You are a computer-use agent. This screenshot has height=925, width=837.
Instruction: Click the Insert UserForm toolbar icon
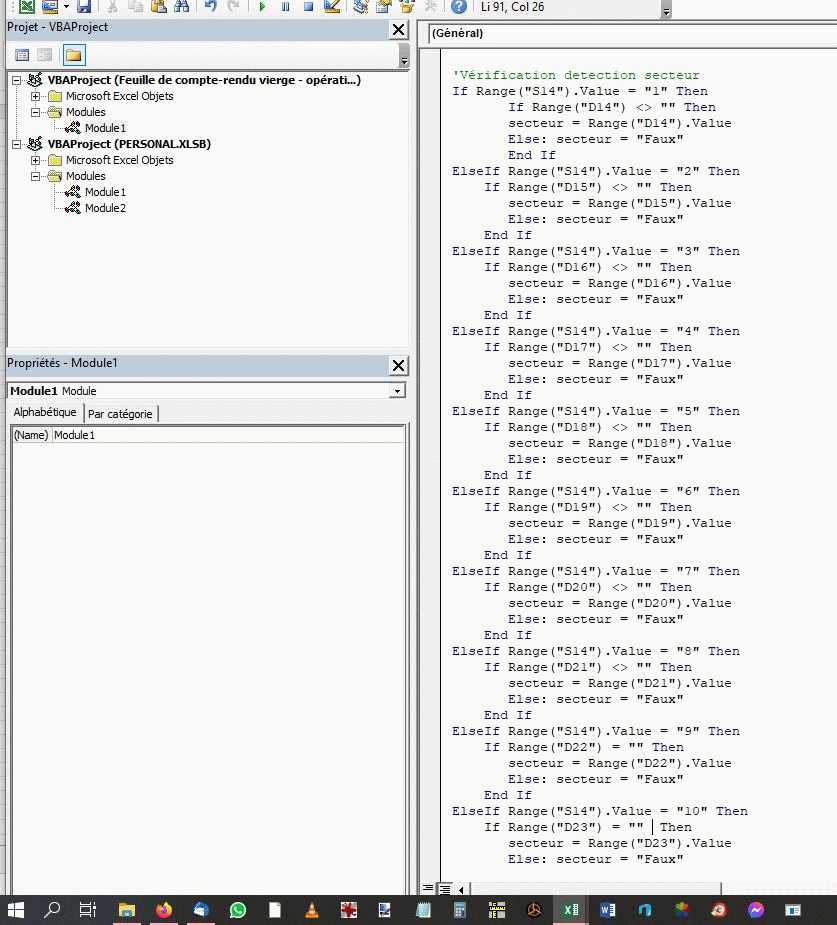(50, 6)
